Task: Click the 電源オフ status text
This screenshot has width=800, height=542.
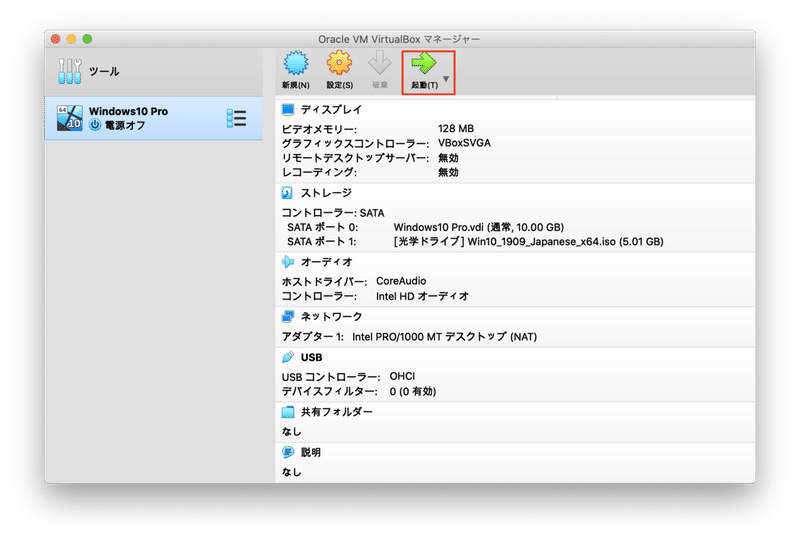Action: pyautogui.click(x=125, y=125)
